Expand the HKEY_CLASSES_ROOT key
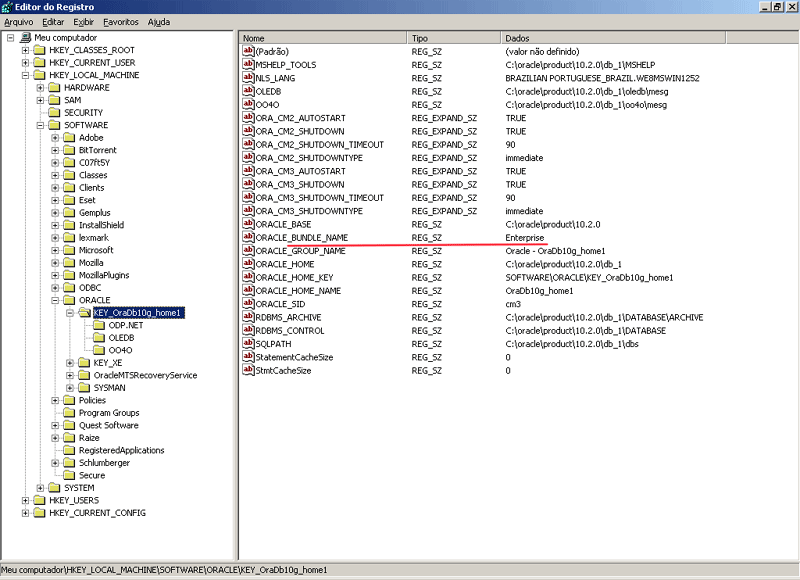 [25, 50]
